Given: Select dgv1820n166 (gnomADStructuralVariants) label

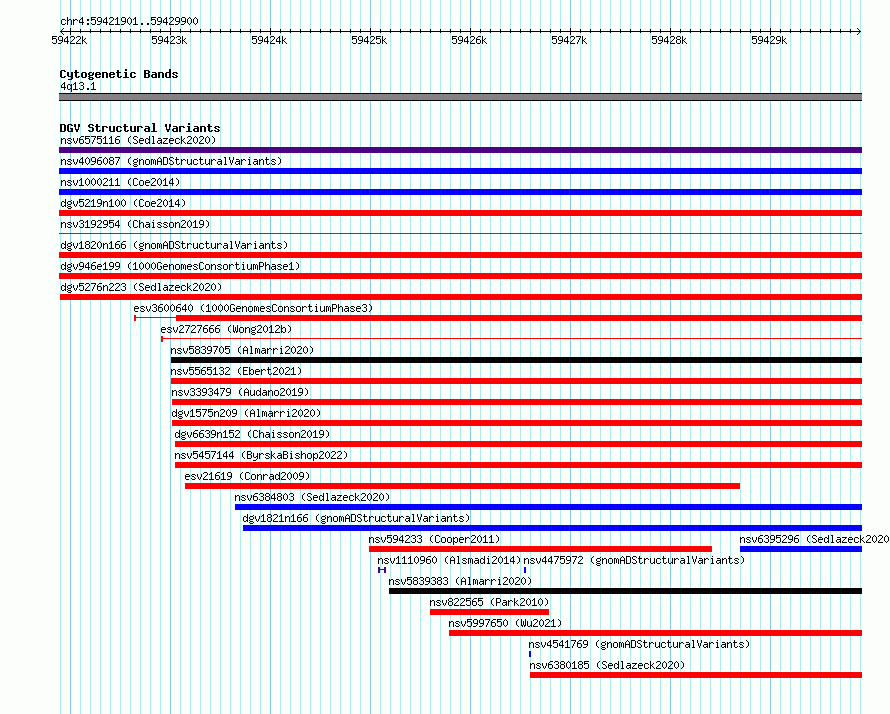Looking at the screenshot, I should tap(174, 245).
